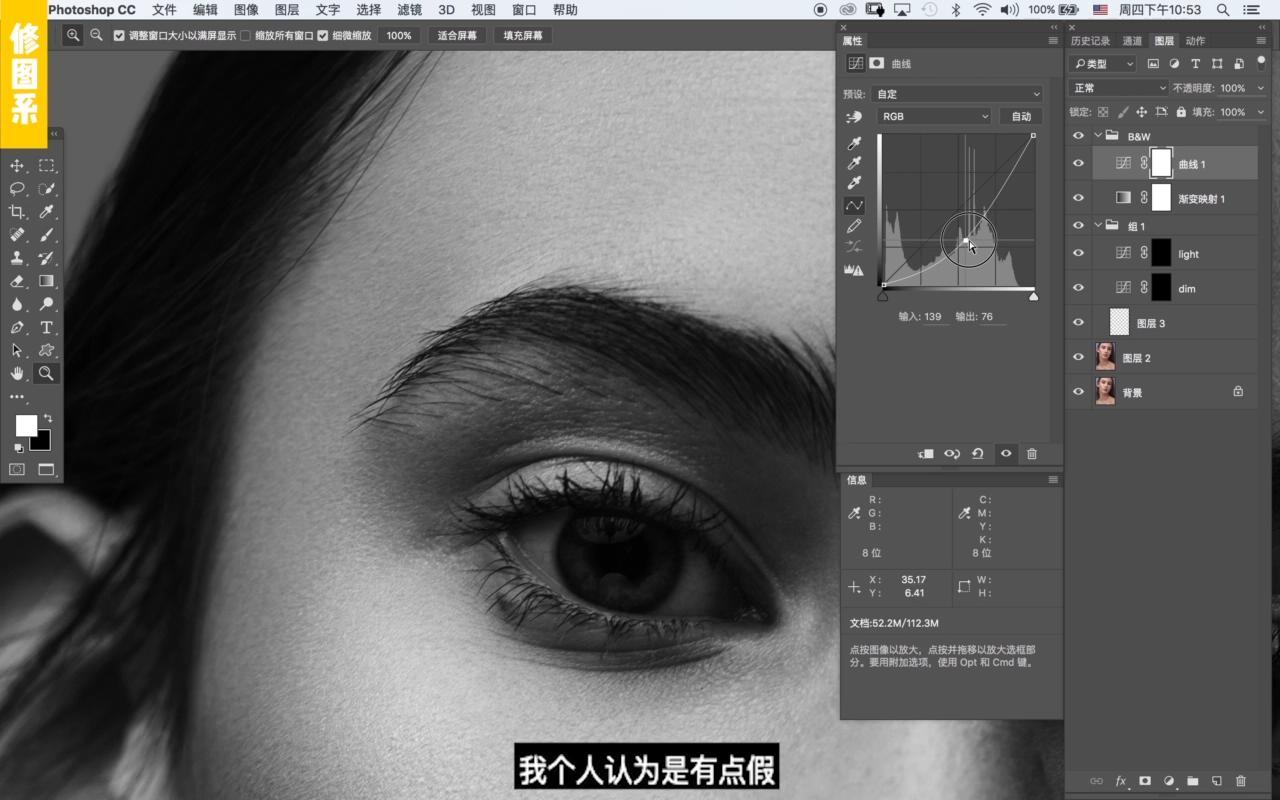The height and width of the screenshot is (800, 1280).
Task: Click the 100% zoom button
Action: click(399, 35)
